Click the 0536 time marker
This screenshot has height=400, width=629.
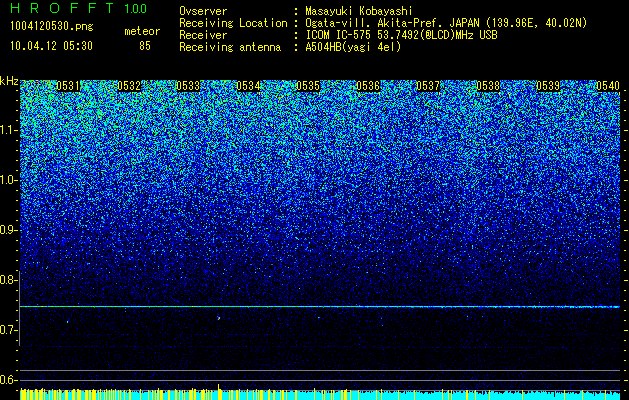(368, 86)
